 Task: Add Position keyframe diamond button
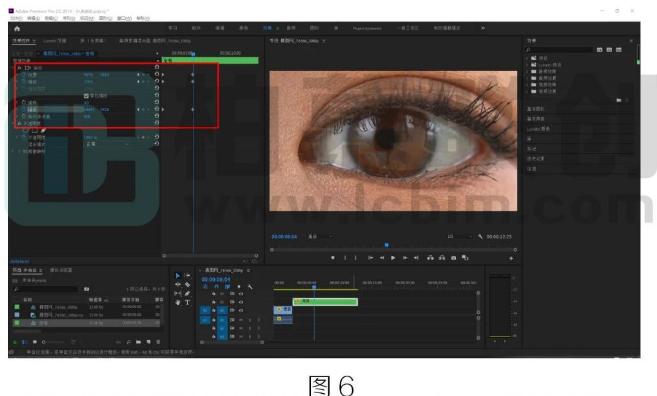(143, 75)
